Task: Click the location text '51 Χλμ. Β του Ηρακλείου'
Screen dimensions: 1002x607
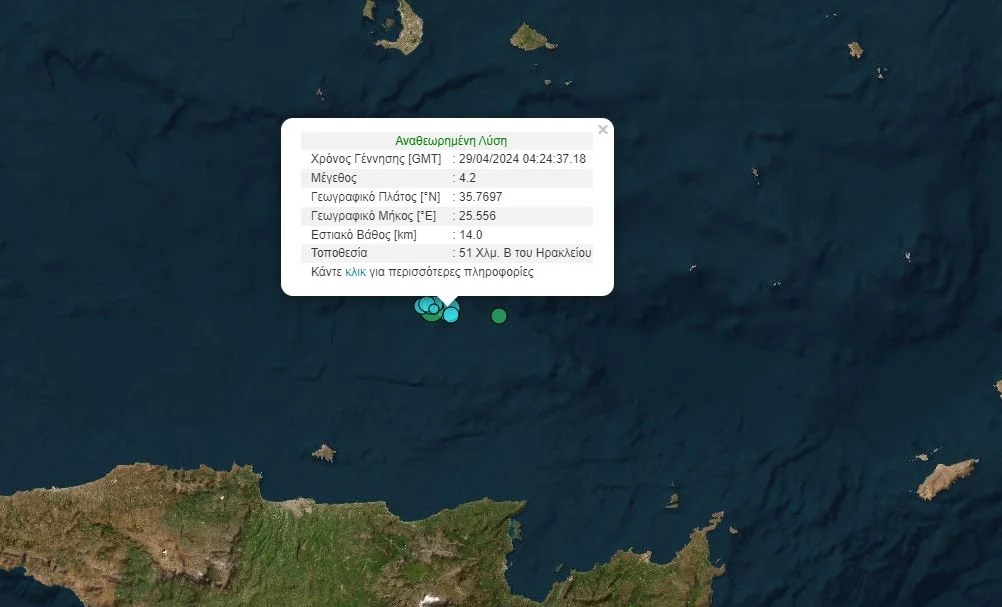Action: click(x=525, y=253)
